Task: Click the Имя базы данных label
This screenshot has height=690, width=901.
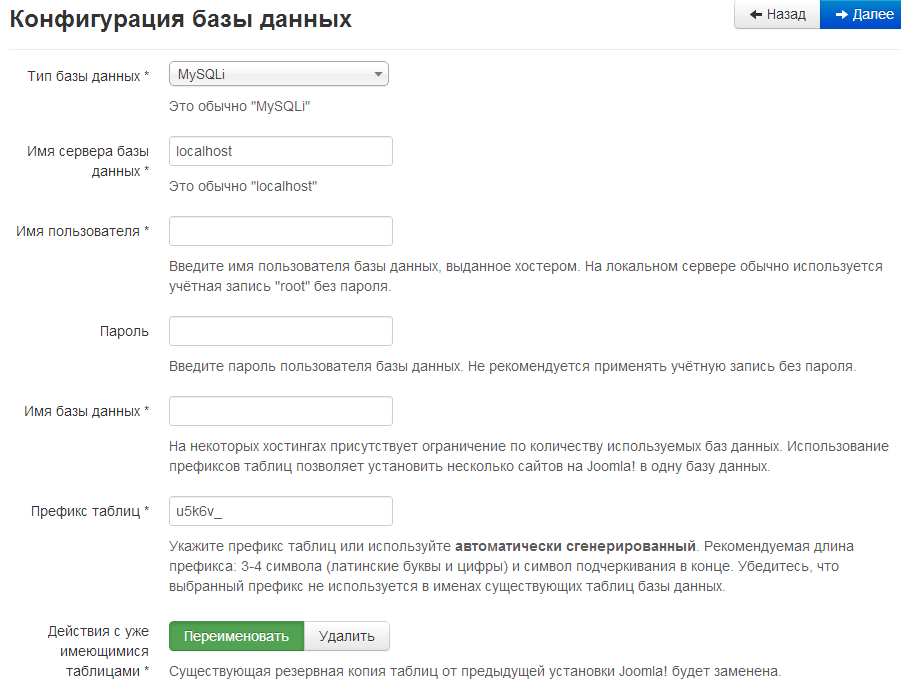Action: click(x=87, y=411)
